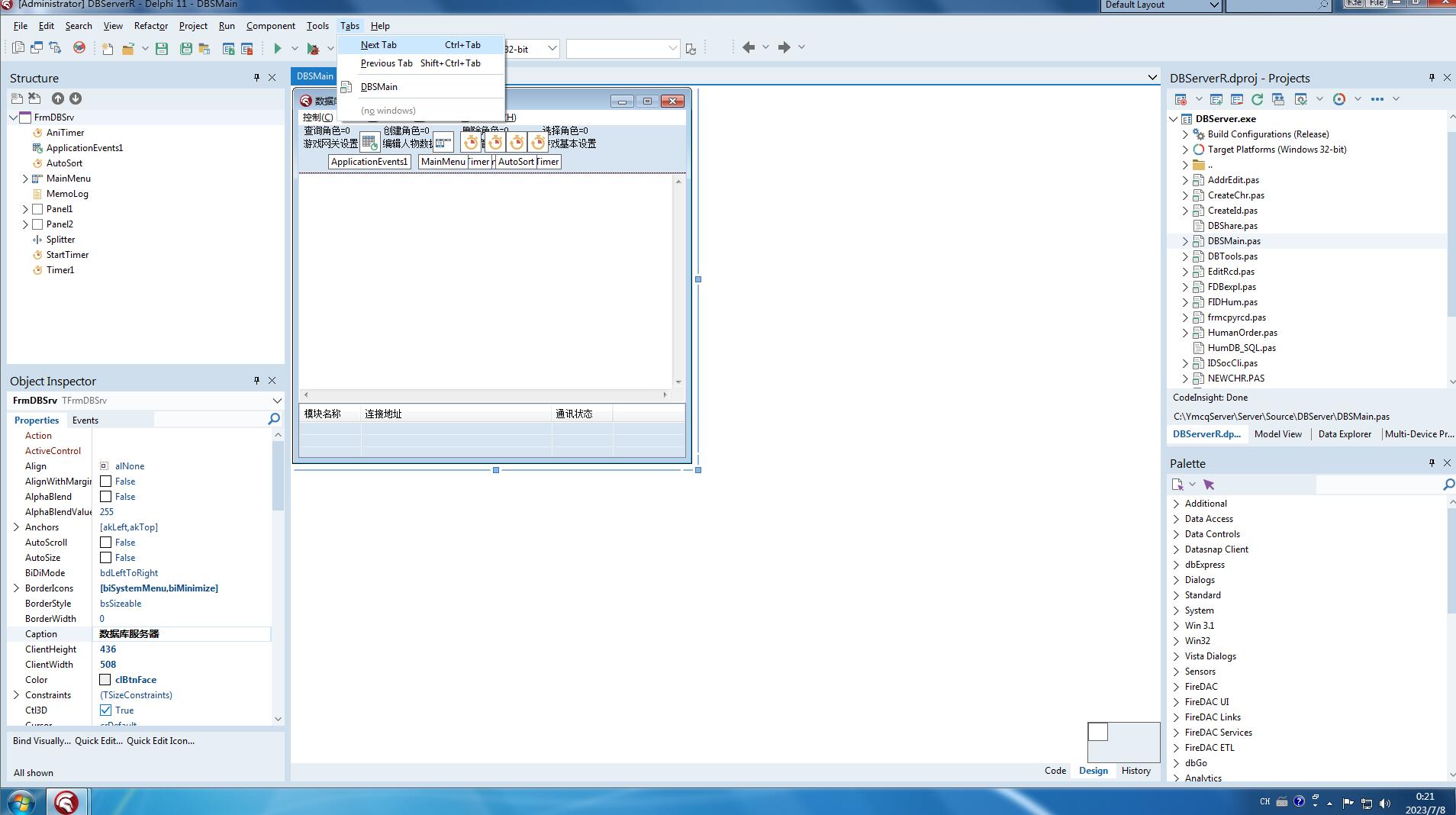Click the Run with debugging bug icon
The width and height of the screenshot is (1456, 815).
coord(313,48)
